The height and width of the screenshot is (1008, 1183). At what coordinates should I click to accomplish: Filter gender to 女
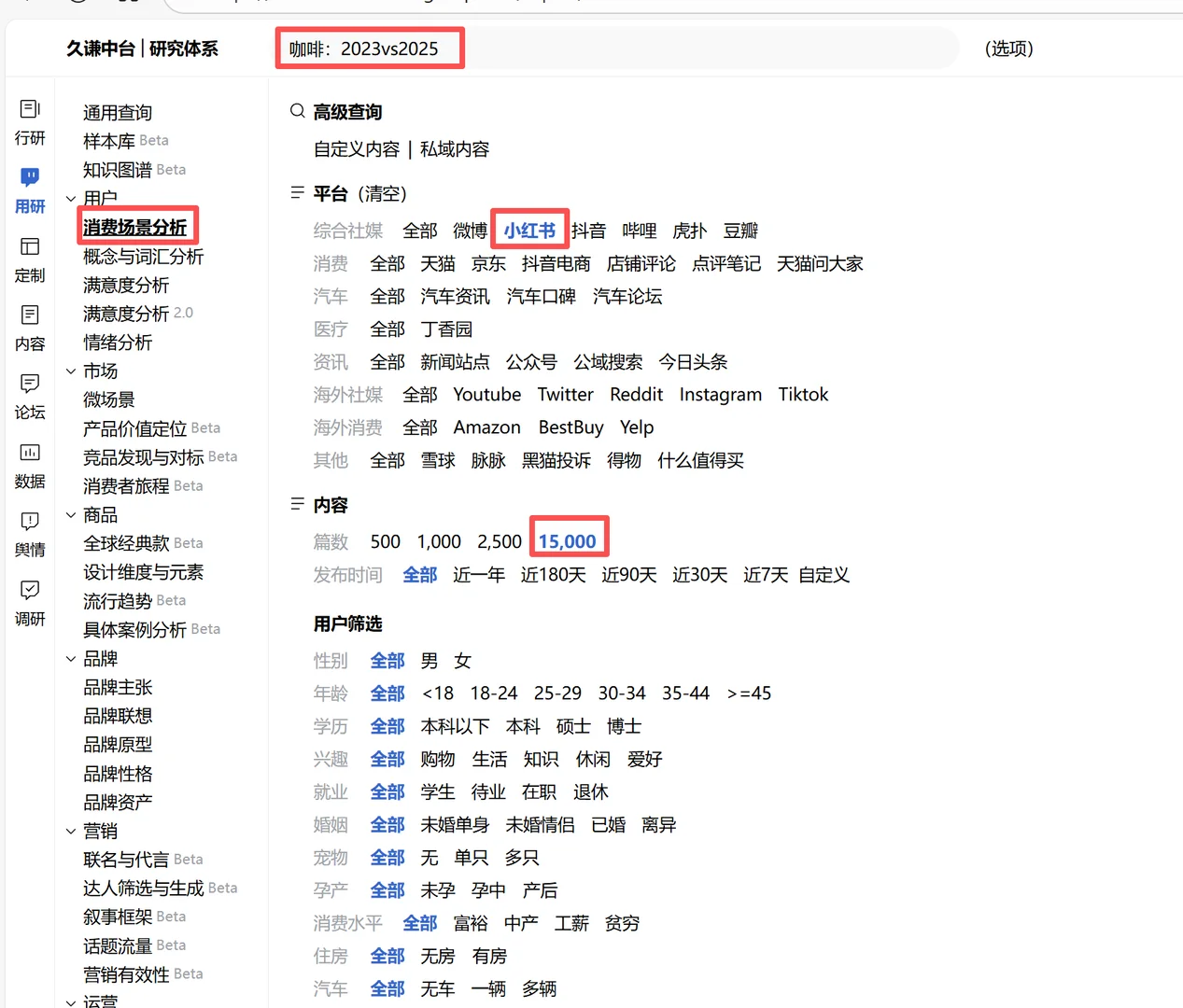pyautogui.click(x=463, y=661)
